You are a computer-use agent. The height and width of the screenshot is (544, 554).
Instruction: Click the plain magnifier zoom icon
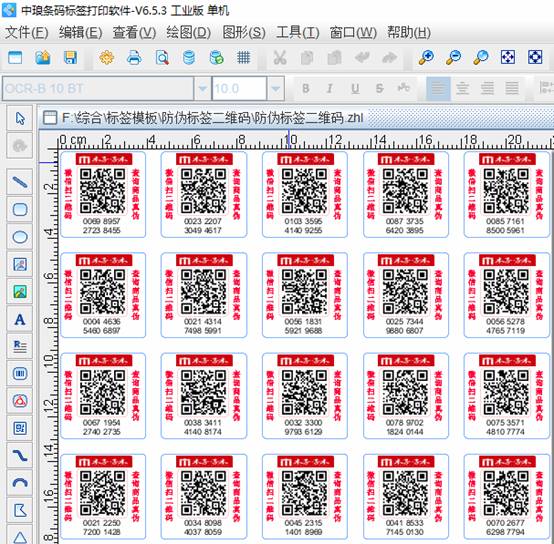pyautogui.click(x=481, y=57)
